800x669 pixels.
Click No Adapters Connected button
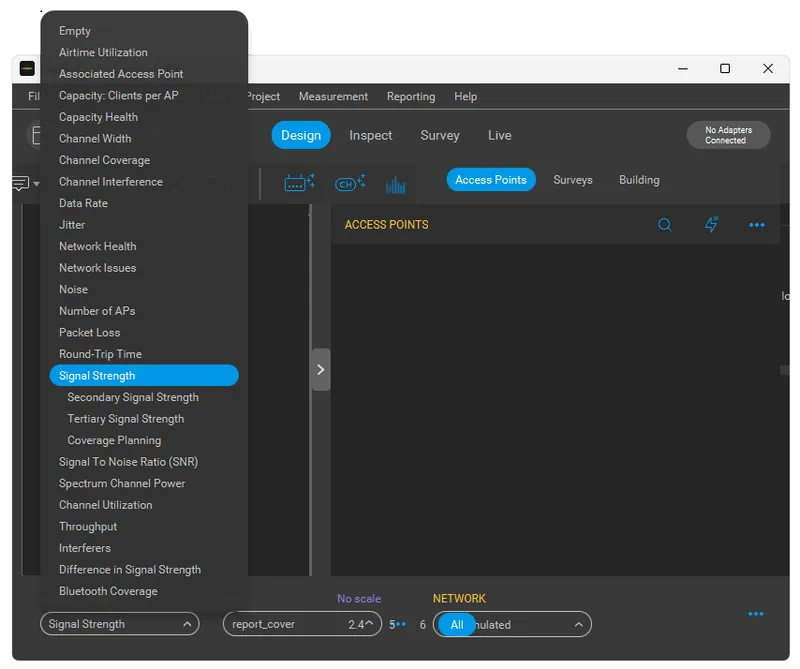(x=728, y=135)
